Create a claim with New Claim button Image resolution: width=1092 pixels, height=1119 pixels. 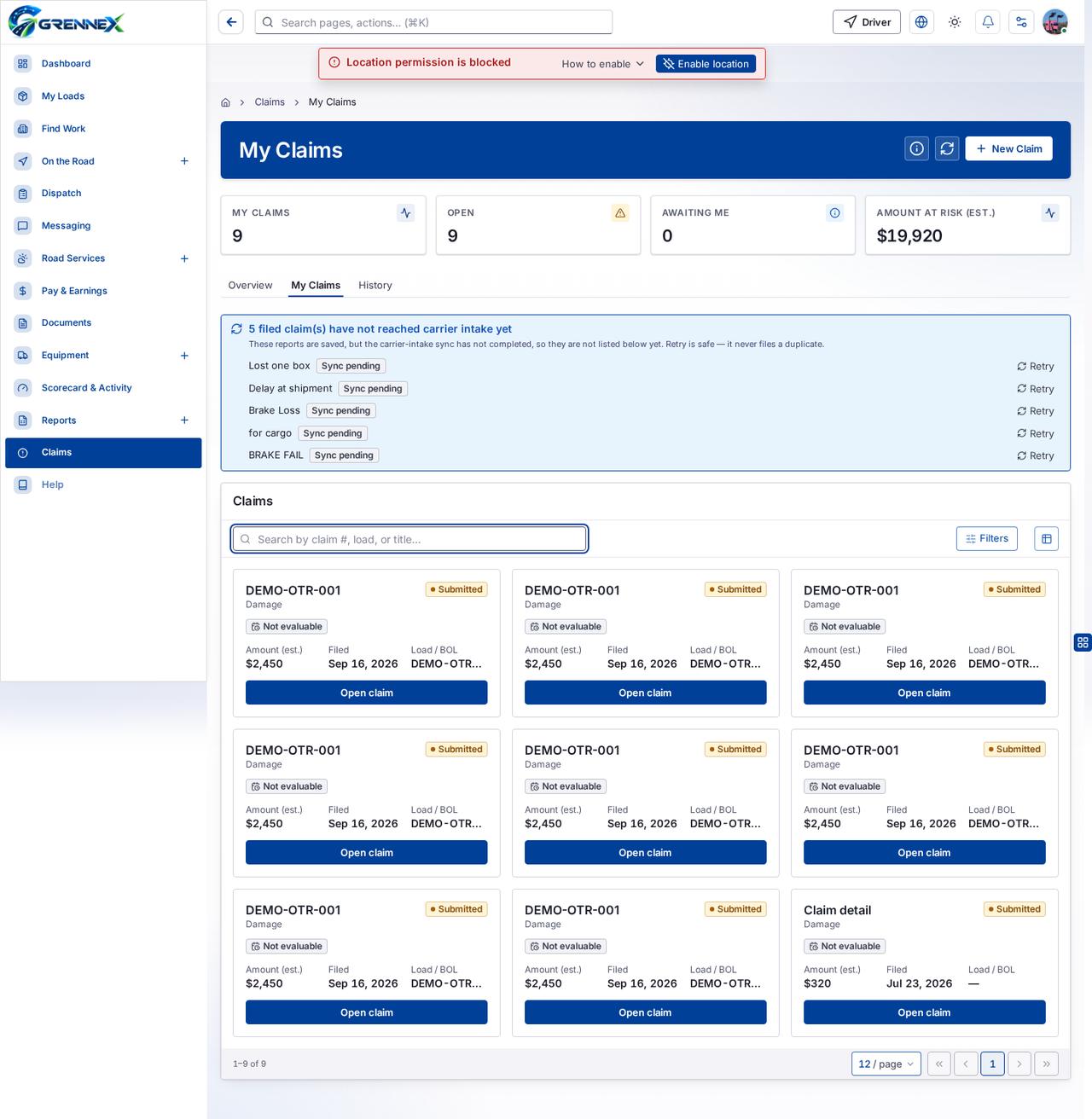(1009, 148)
